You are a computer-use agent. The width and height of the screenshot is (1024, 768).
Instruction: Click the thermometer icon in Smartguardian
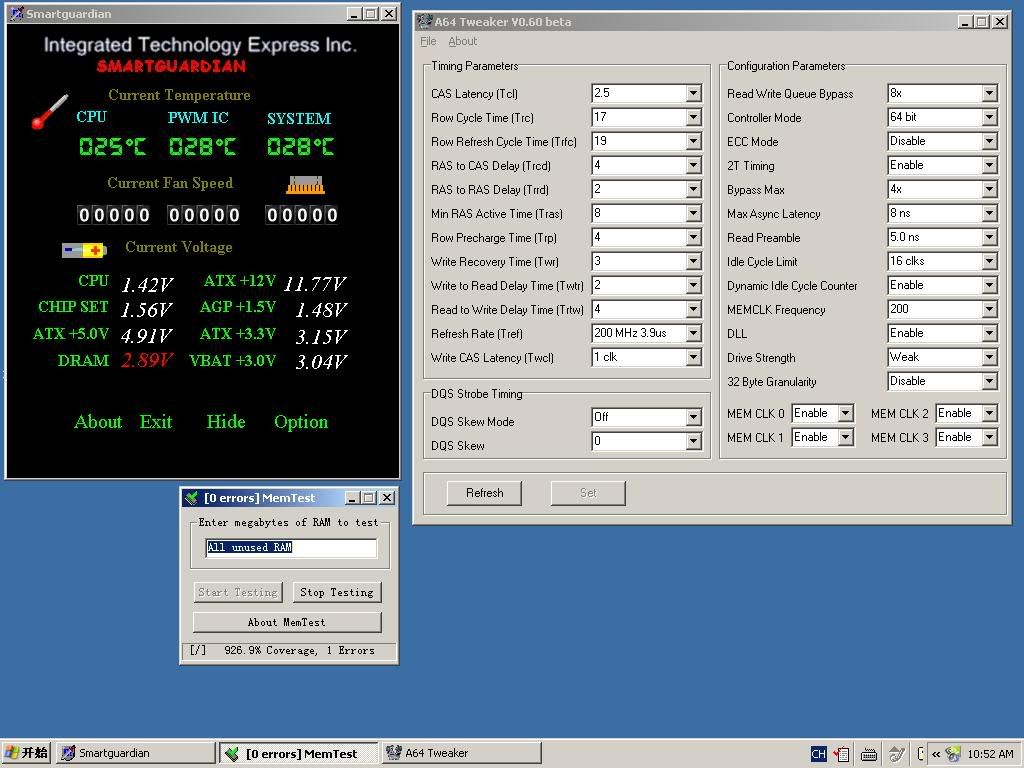pos(49,111)
